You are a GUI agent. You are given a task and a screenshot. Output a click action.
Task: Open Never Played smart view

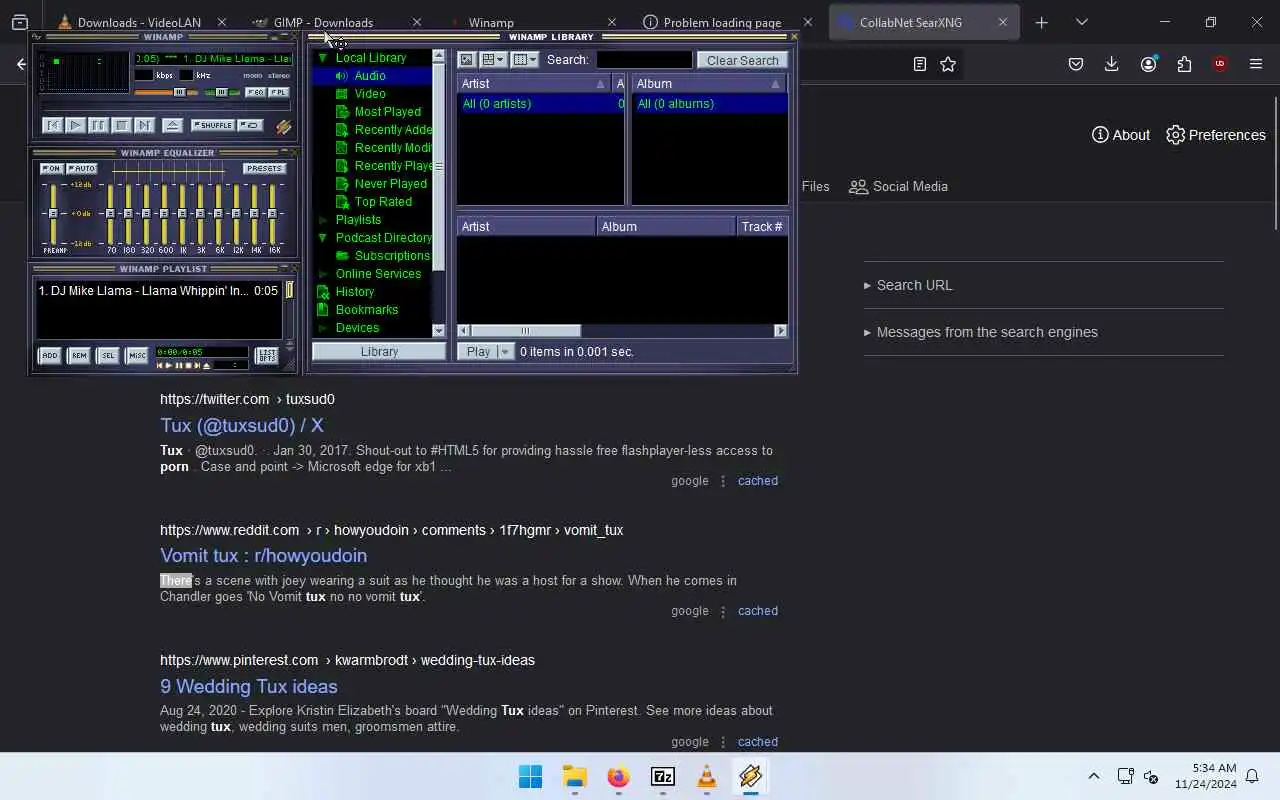(x=390, y=184)
